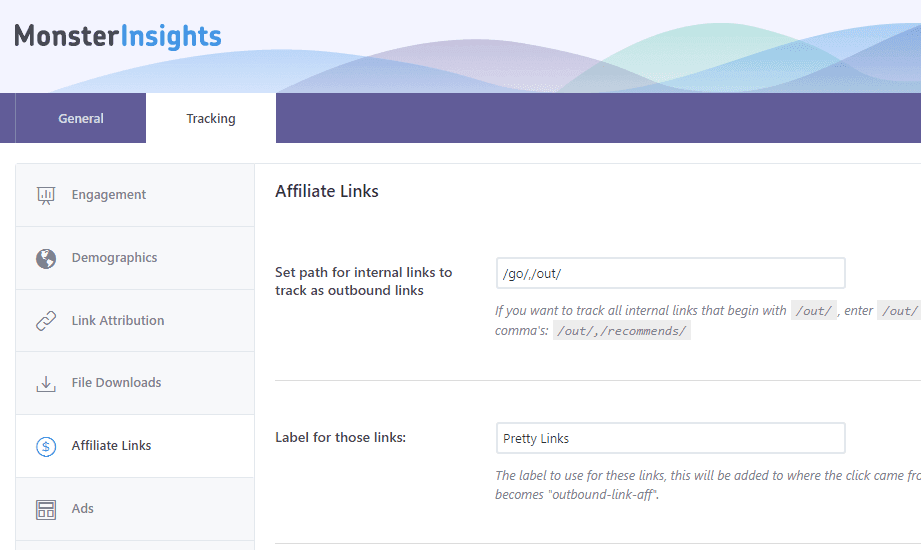Click the Engagement presentation chart icon

coord(46,195)
